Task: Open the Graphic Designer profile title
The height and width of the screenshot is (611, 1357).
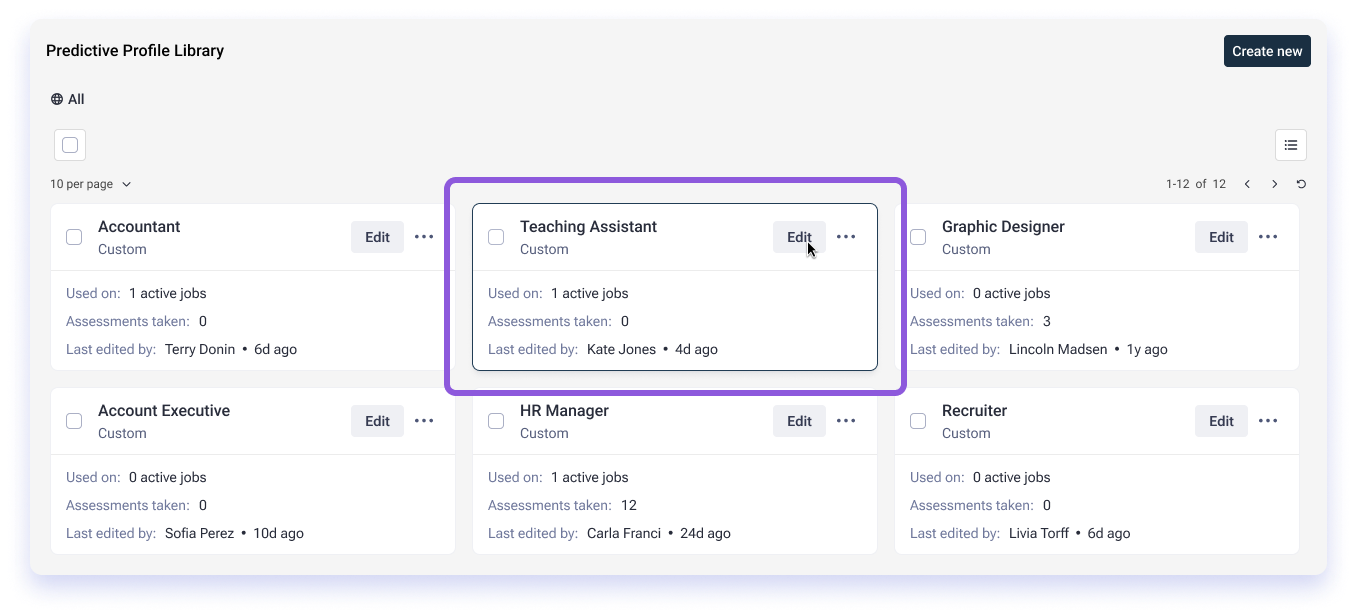Action: (1002, 227)
